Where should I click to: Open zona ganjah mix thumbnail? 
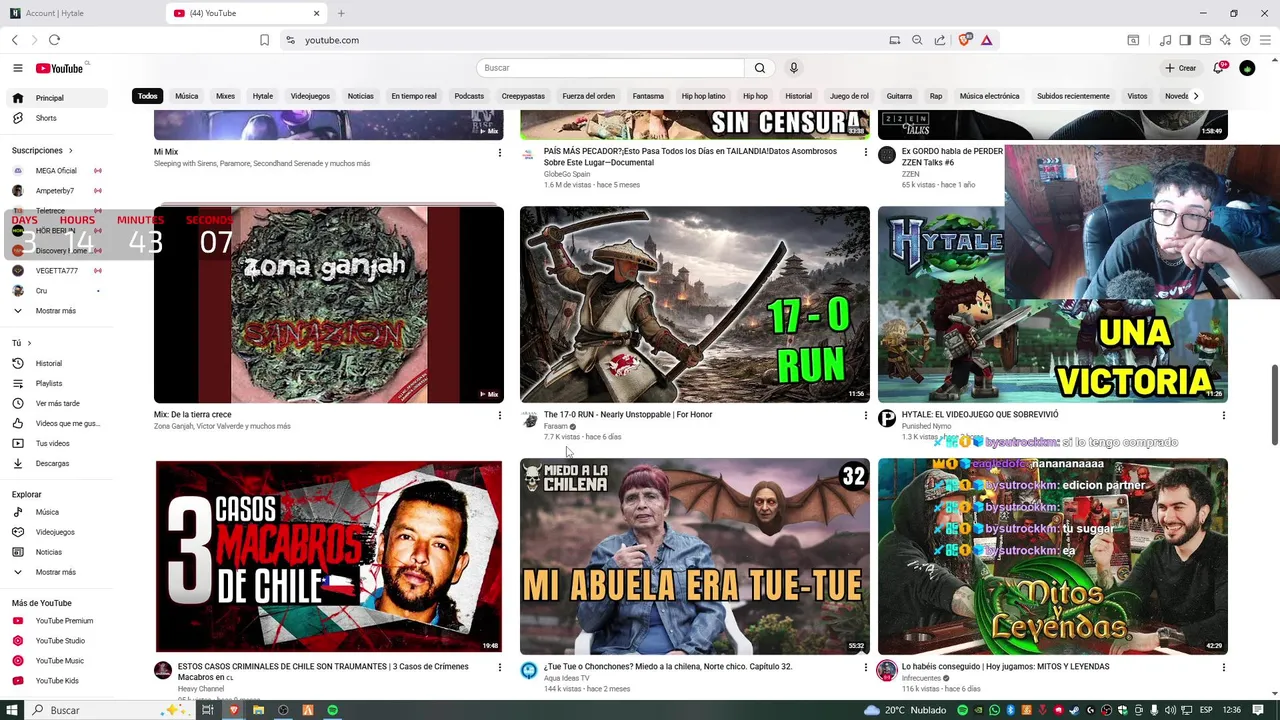pos(329,304)
